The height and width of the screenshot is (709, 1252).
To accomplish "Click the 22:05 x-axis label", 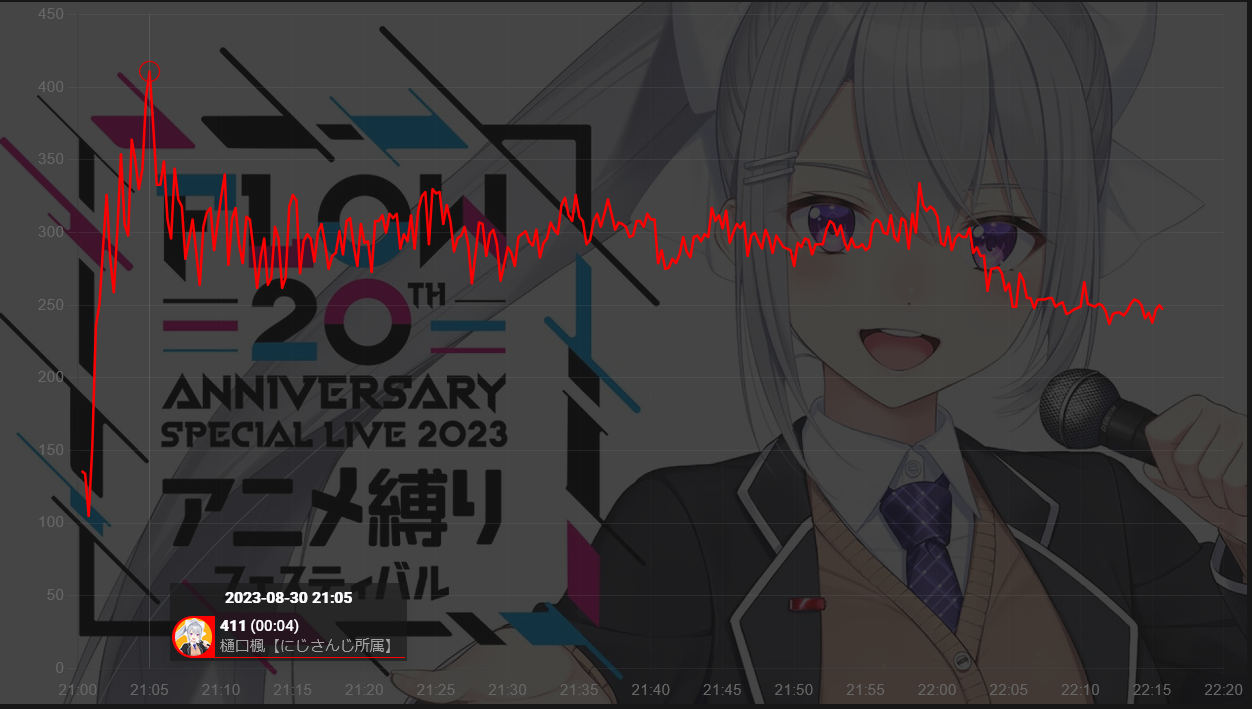I will point(1009,690).
